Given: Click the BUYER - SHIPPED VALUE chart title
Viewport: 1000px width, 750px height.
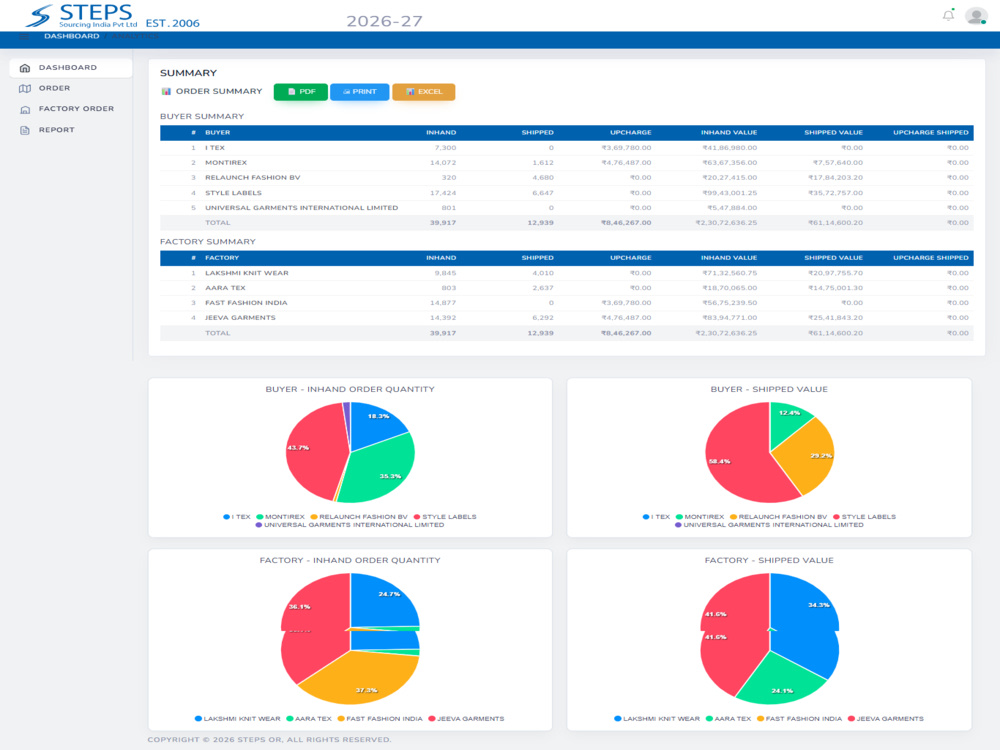Looking at the screenshot, I should pos(769,389).
